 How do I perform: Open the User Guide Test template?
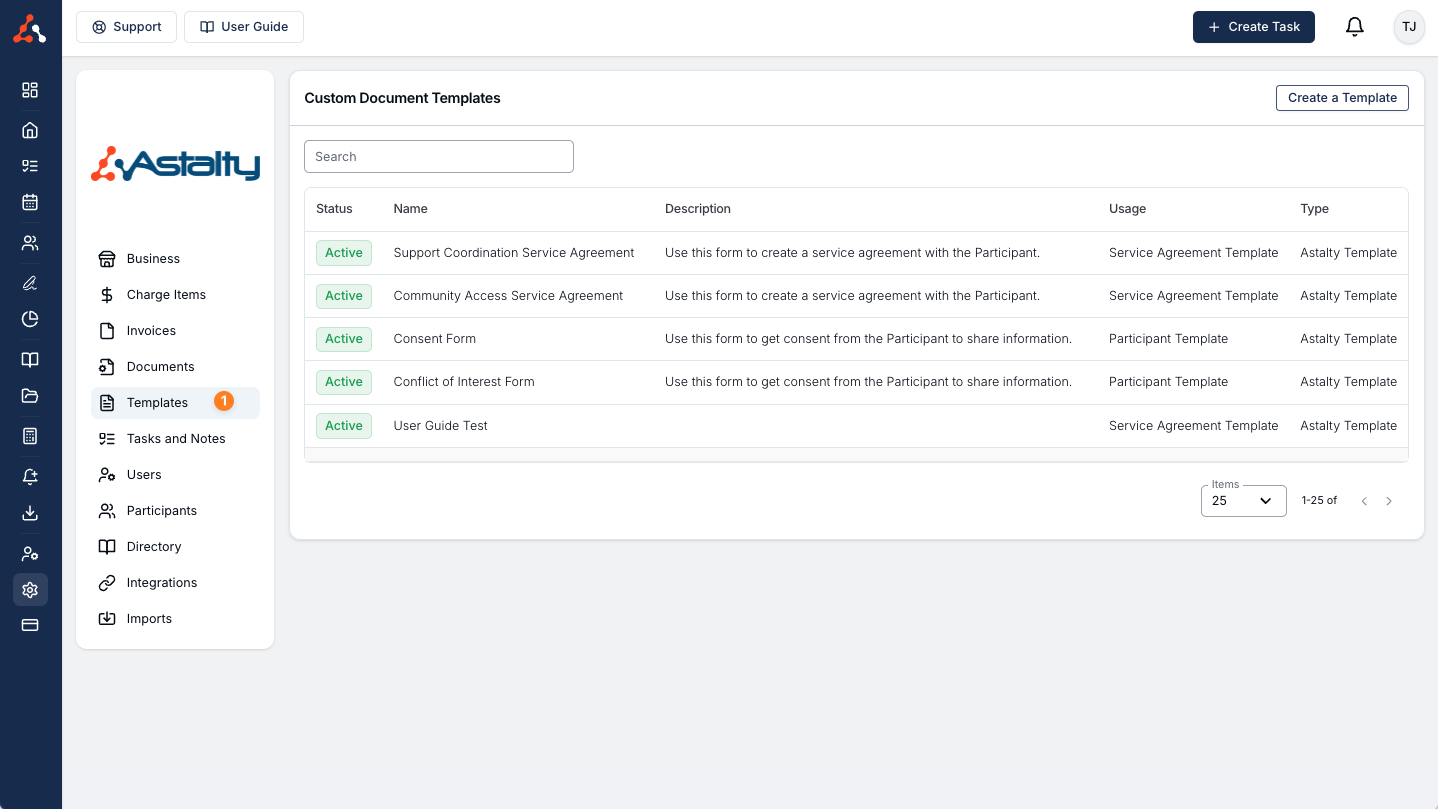(x=441, y=426)
